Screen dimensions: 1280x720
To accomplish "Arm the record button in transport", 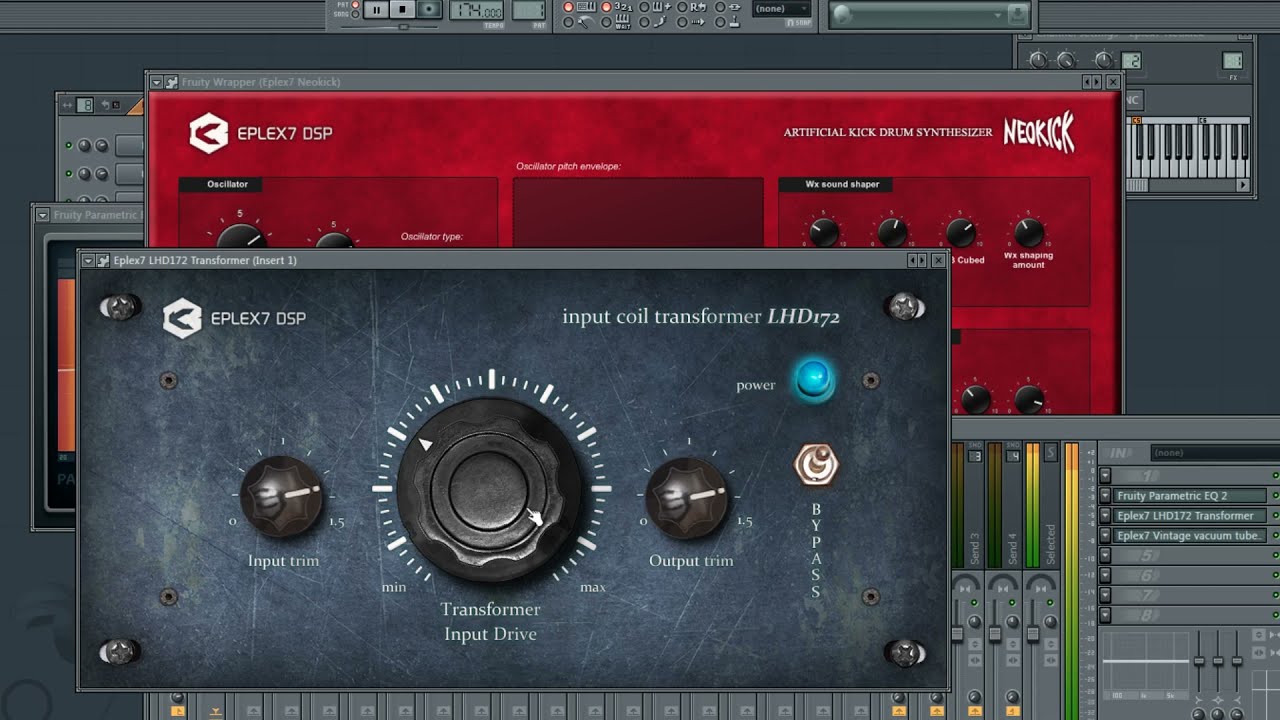I will [x=428, y=9].
